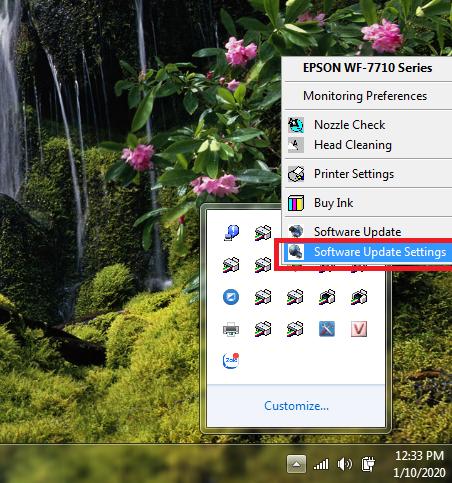Click the network signal bars icon
Screen dimensions: 452x483
pyautogui.click(x=321, y=464)
